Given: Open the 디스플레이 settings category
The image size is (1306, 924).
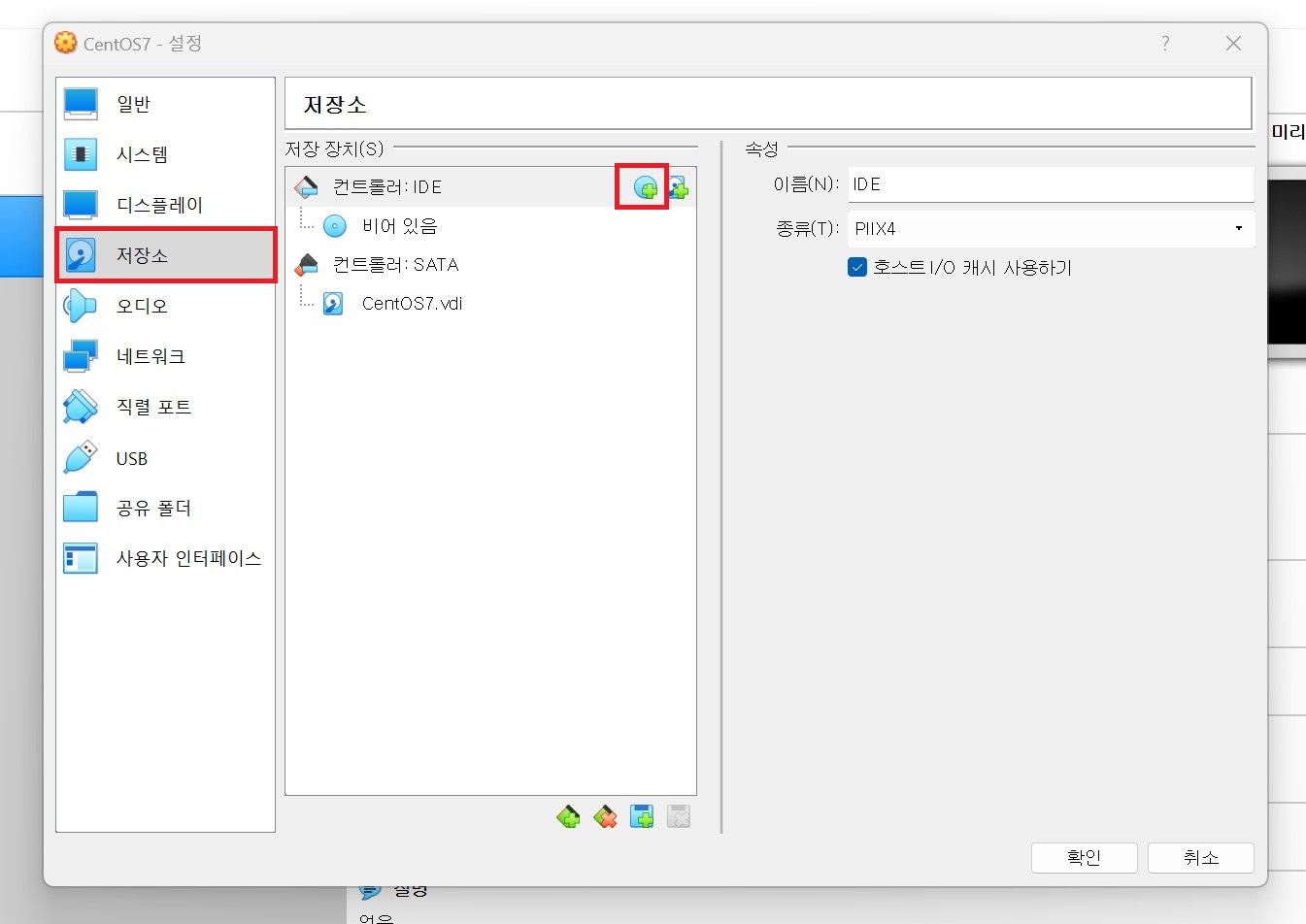Looking at the screenshot, I should pyautogui.click(x=165, y=205).
